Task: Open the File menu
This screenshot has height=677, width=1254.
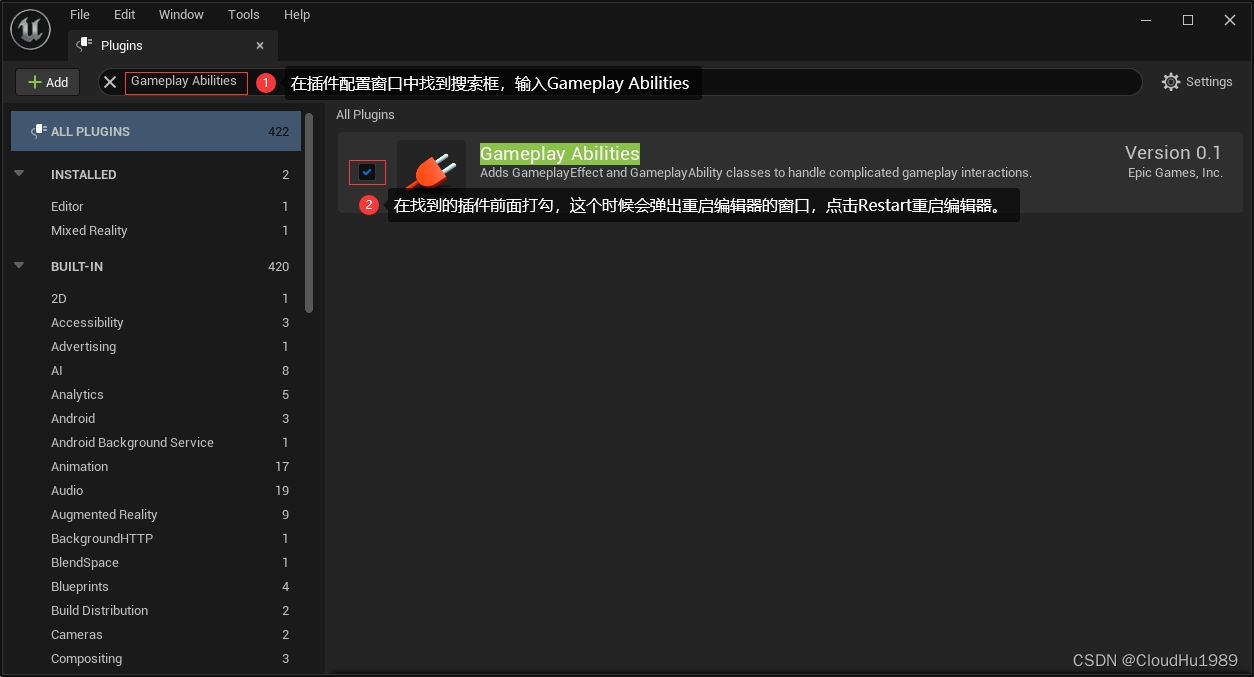Action: (x=80, y=14)
